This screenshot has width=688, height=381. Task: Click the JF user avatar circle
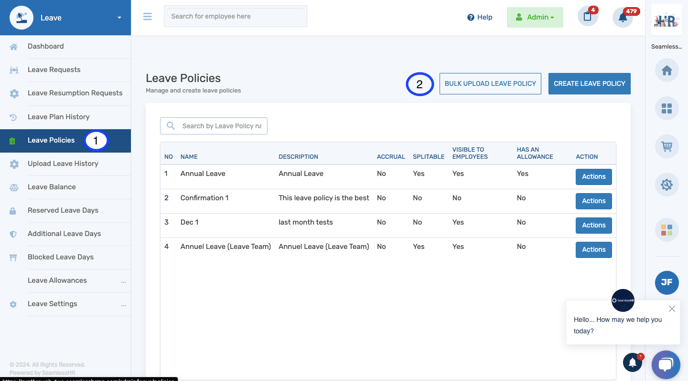666,282
